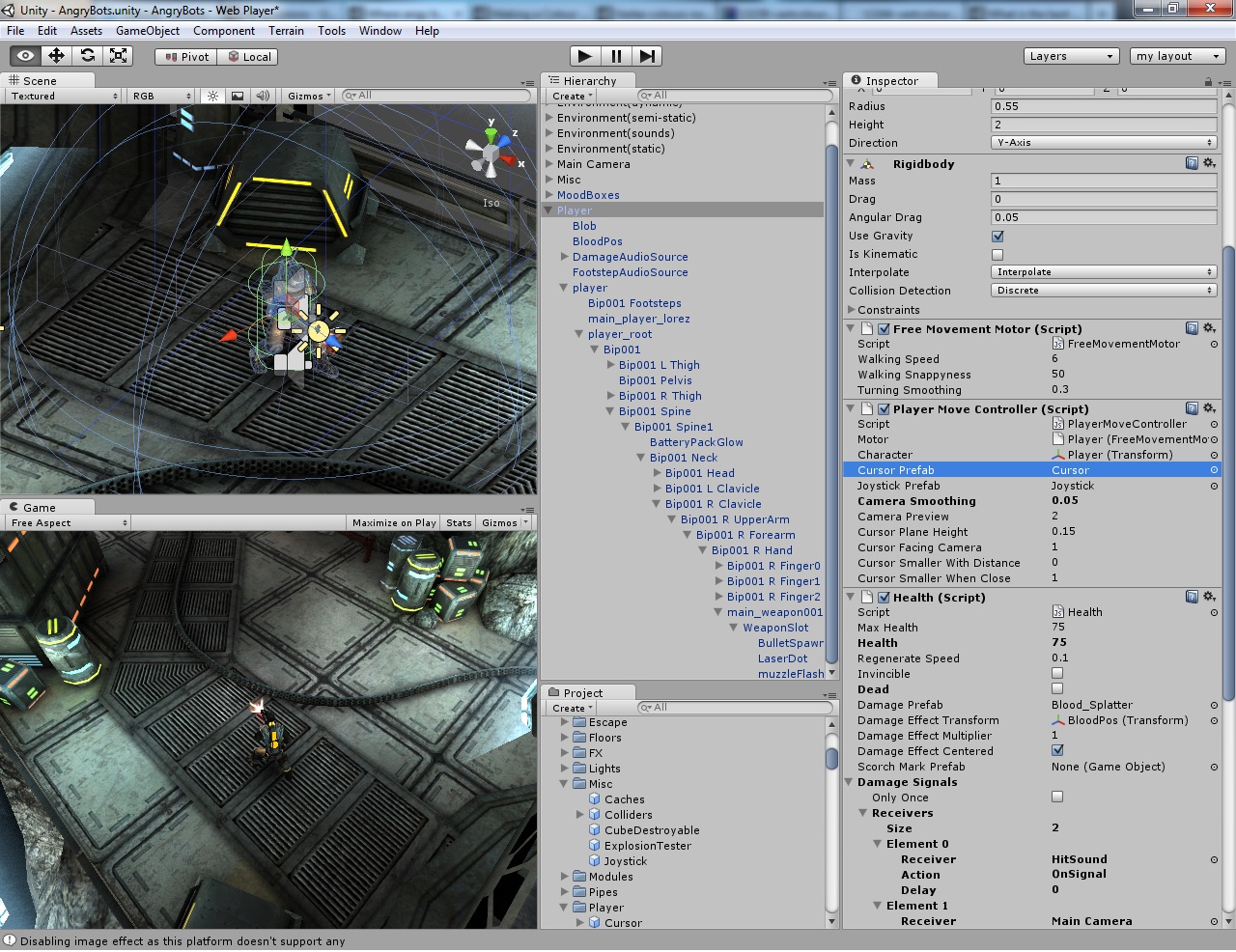Disable Player Move Controller script checkbox
Viewport: 1236px width, 952px height.
(x=884, y=409)
